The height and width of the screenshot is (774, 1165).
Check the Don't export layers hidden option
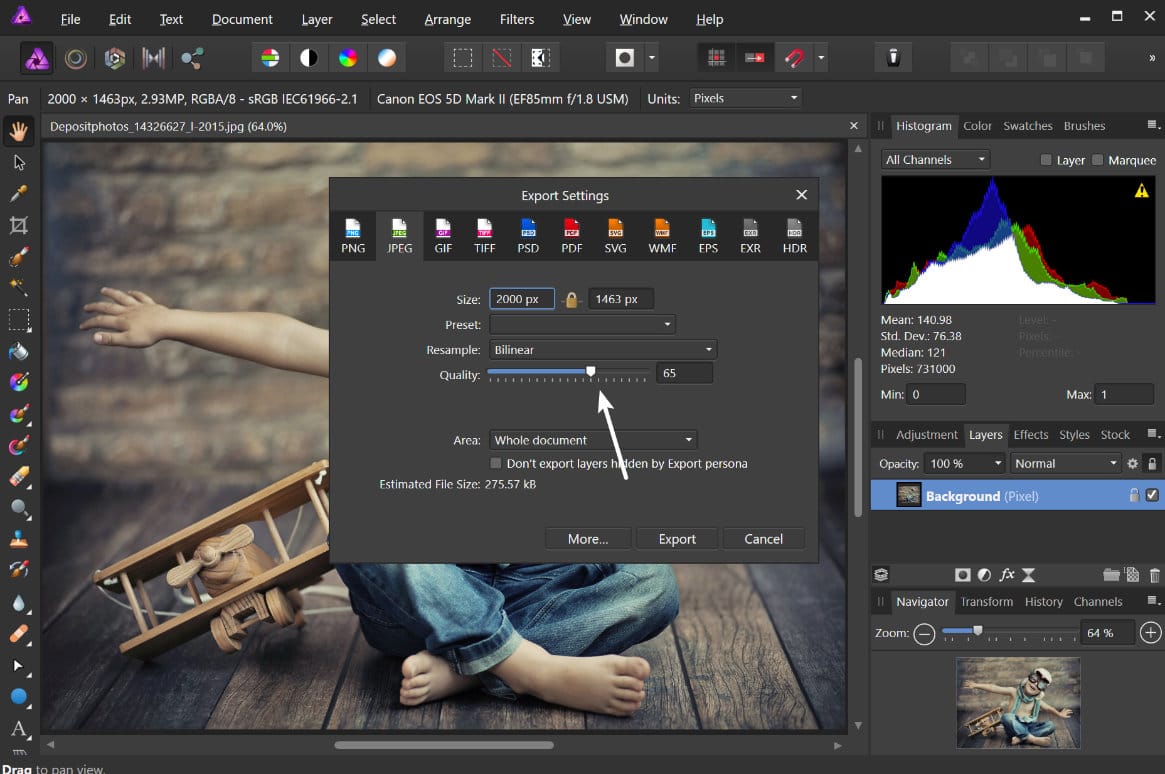coord(496,463)
